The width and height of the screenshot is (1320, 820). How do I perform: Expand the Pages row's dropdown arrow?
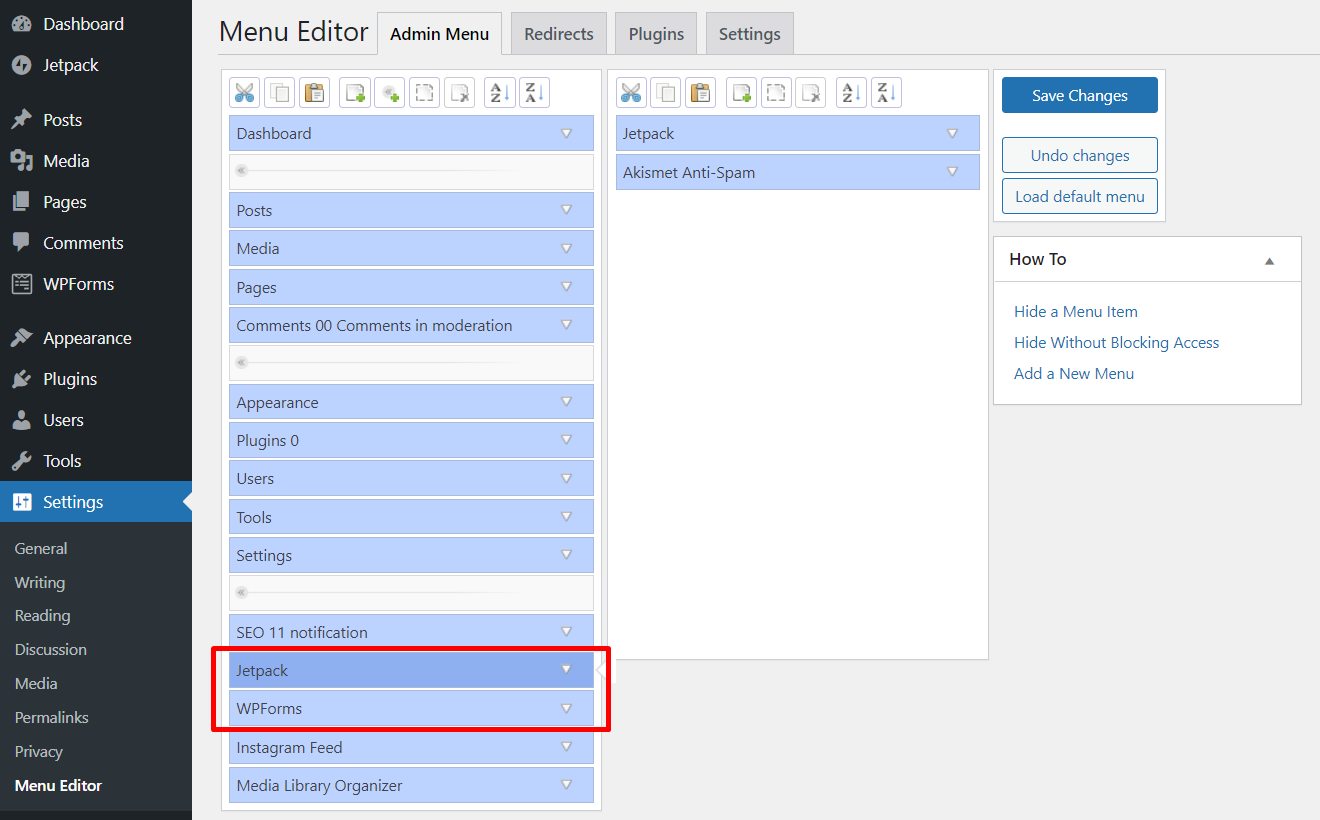click(566, 287)
